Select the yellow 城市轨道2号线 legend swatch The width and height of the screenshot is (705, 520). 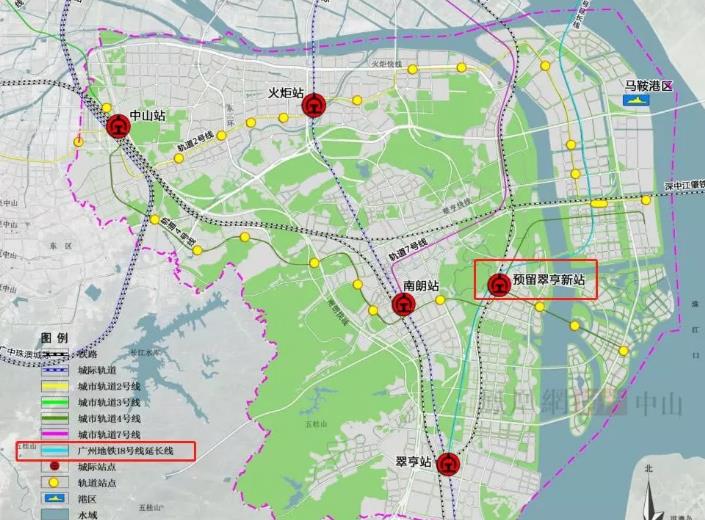click(x=57, y=386)
